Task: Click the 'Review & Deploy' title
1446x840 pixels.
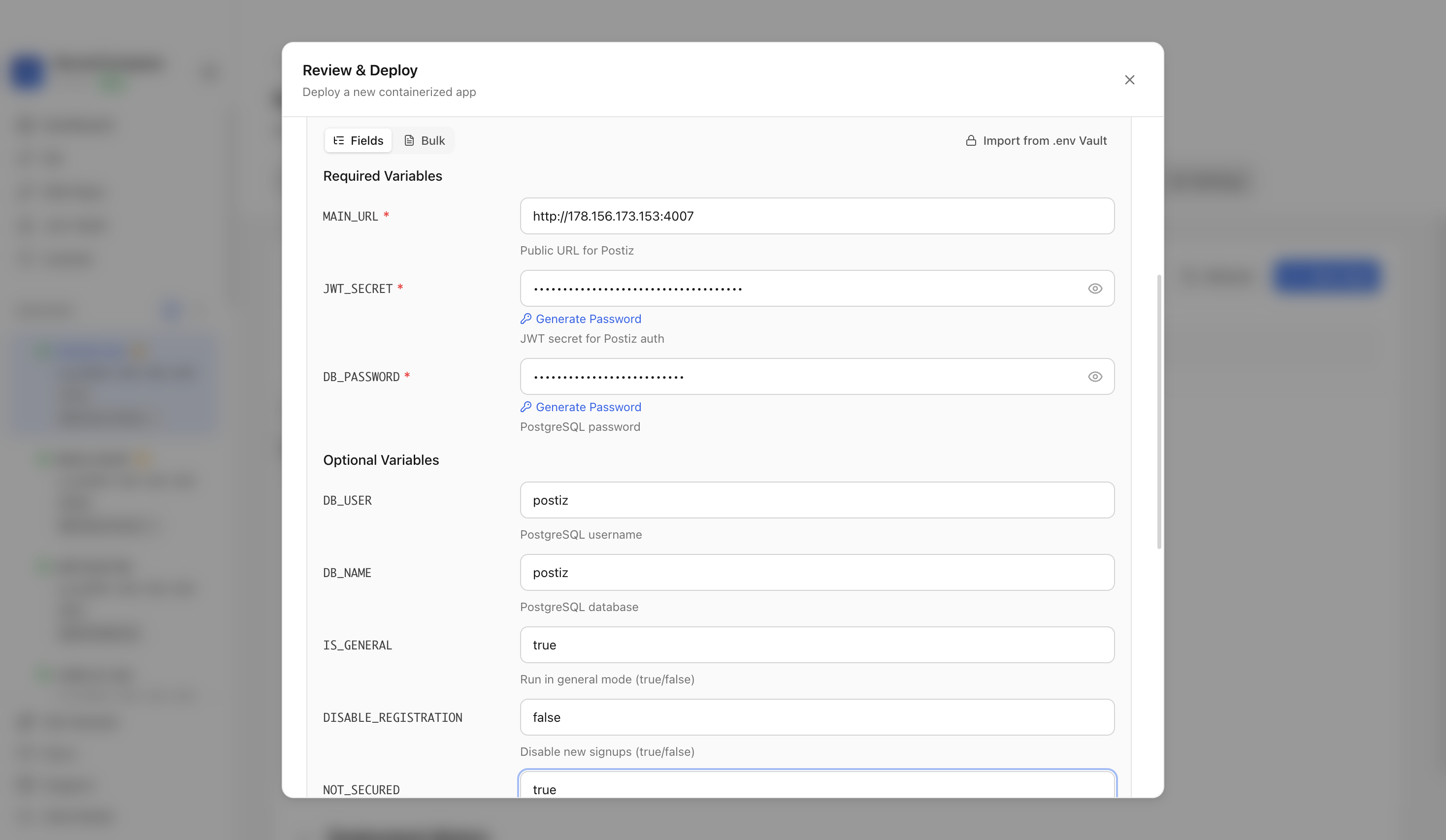Action: [x=360, y=70]
